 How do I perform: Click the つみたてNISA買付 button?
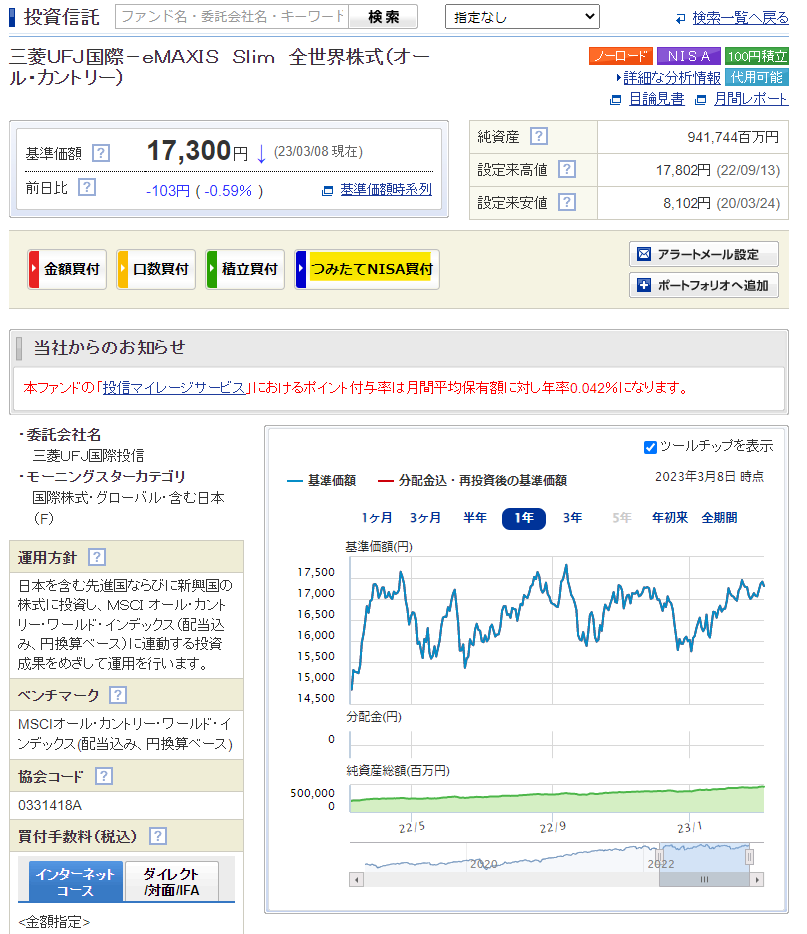[367, 269]
